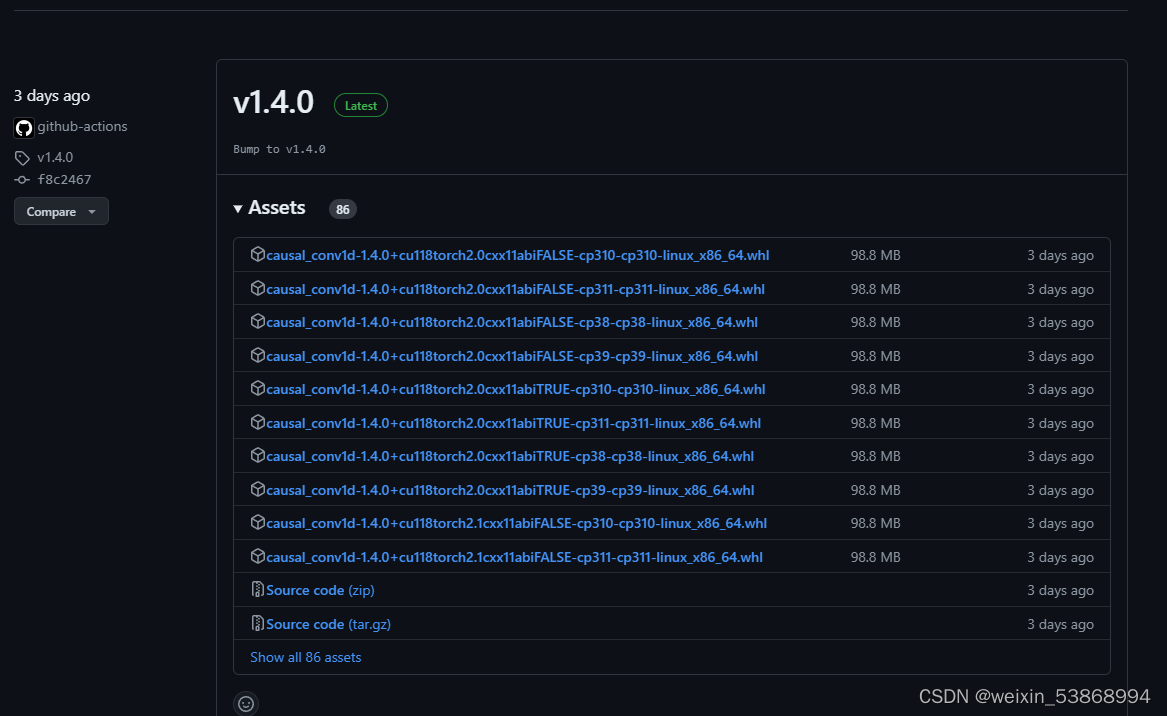Click package icon for cu118torch2.0 FALSE cp311 wheel
The width and height of the screenshot is (1167, 716).
point(258,288)
